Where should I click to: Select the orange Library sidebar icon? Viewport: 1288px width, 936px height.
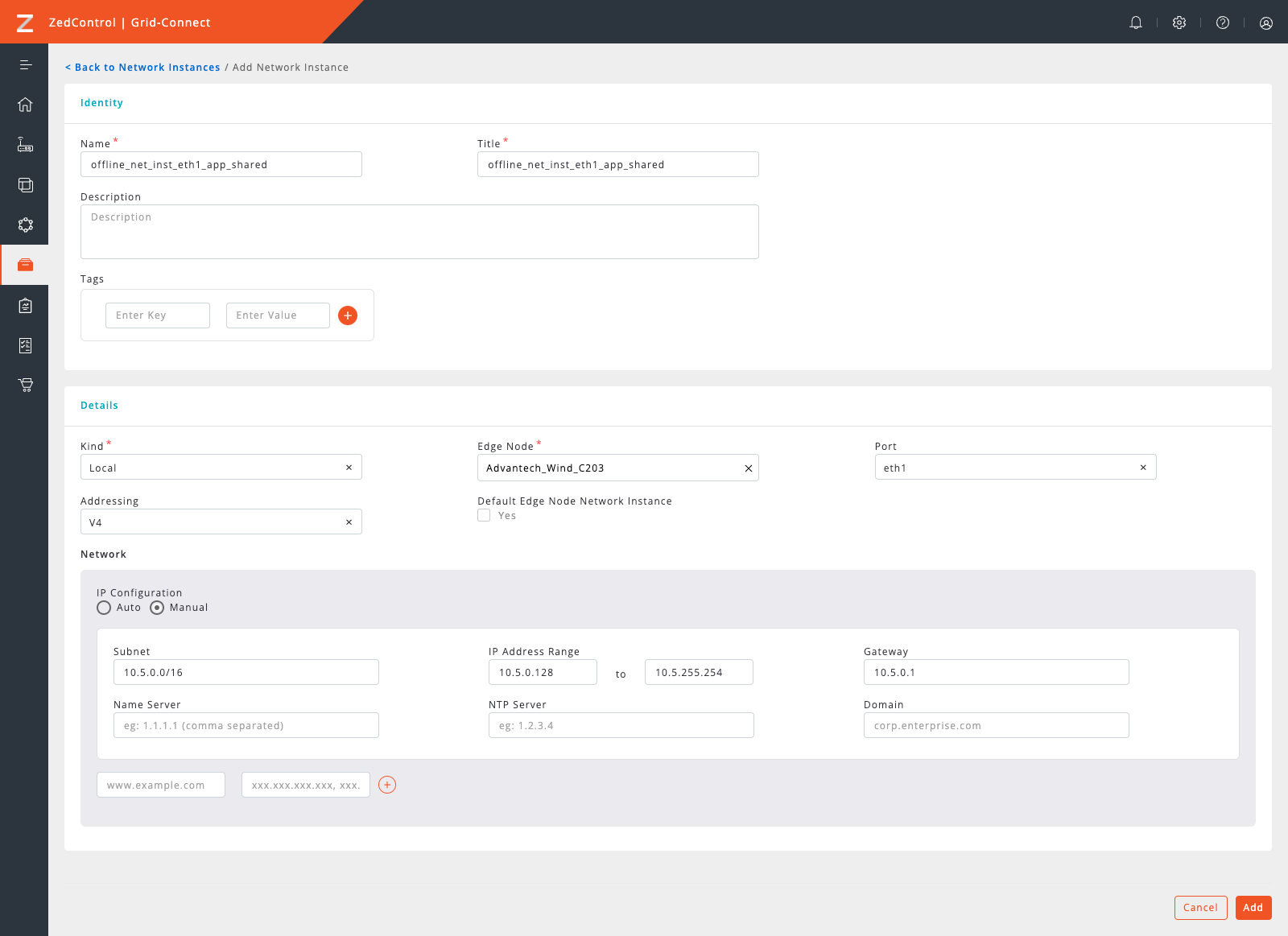tap(26, 265)
